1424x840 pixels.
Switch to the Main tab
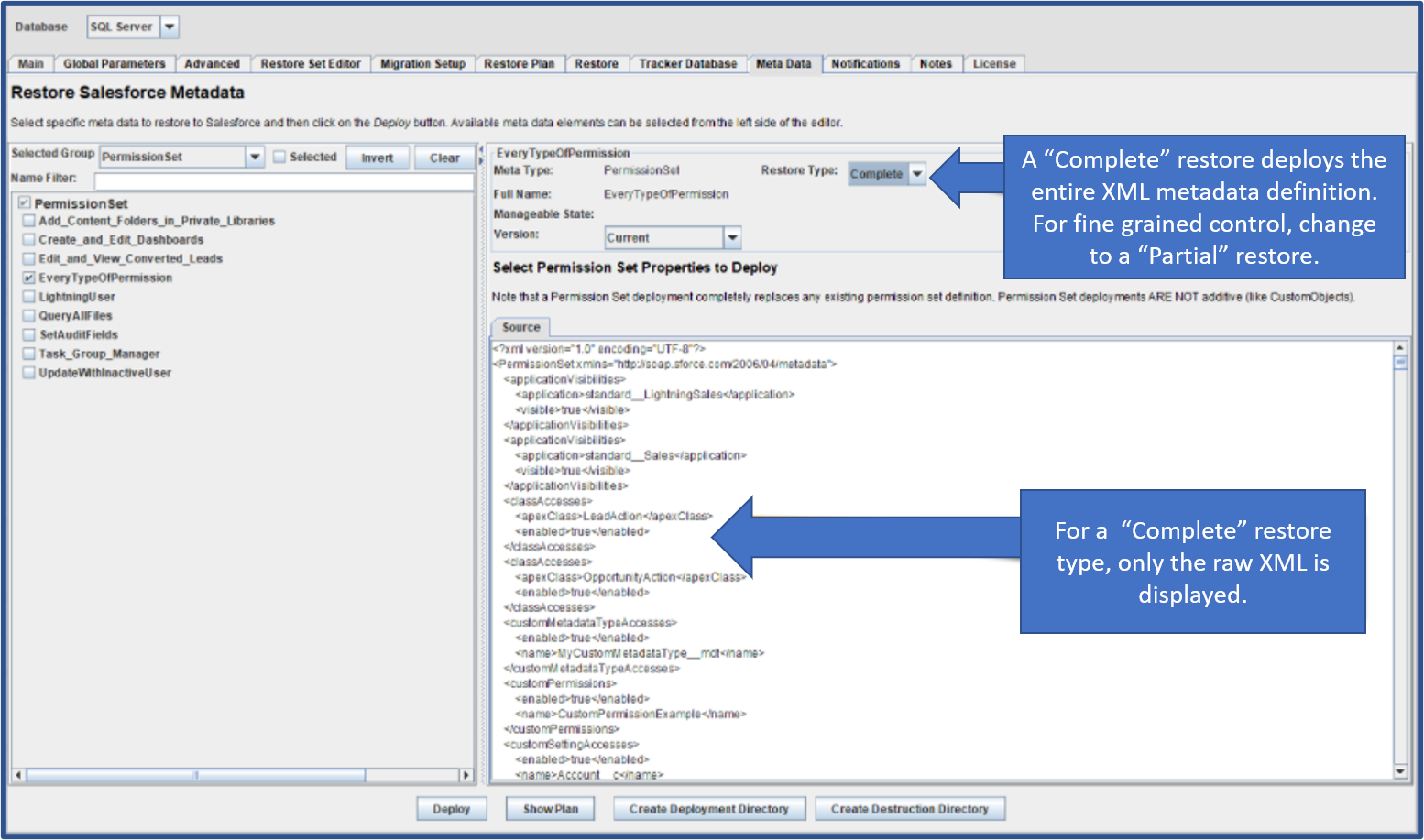pos(31,64)
